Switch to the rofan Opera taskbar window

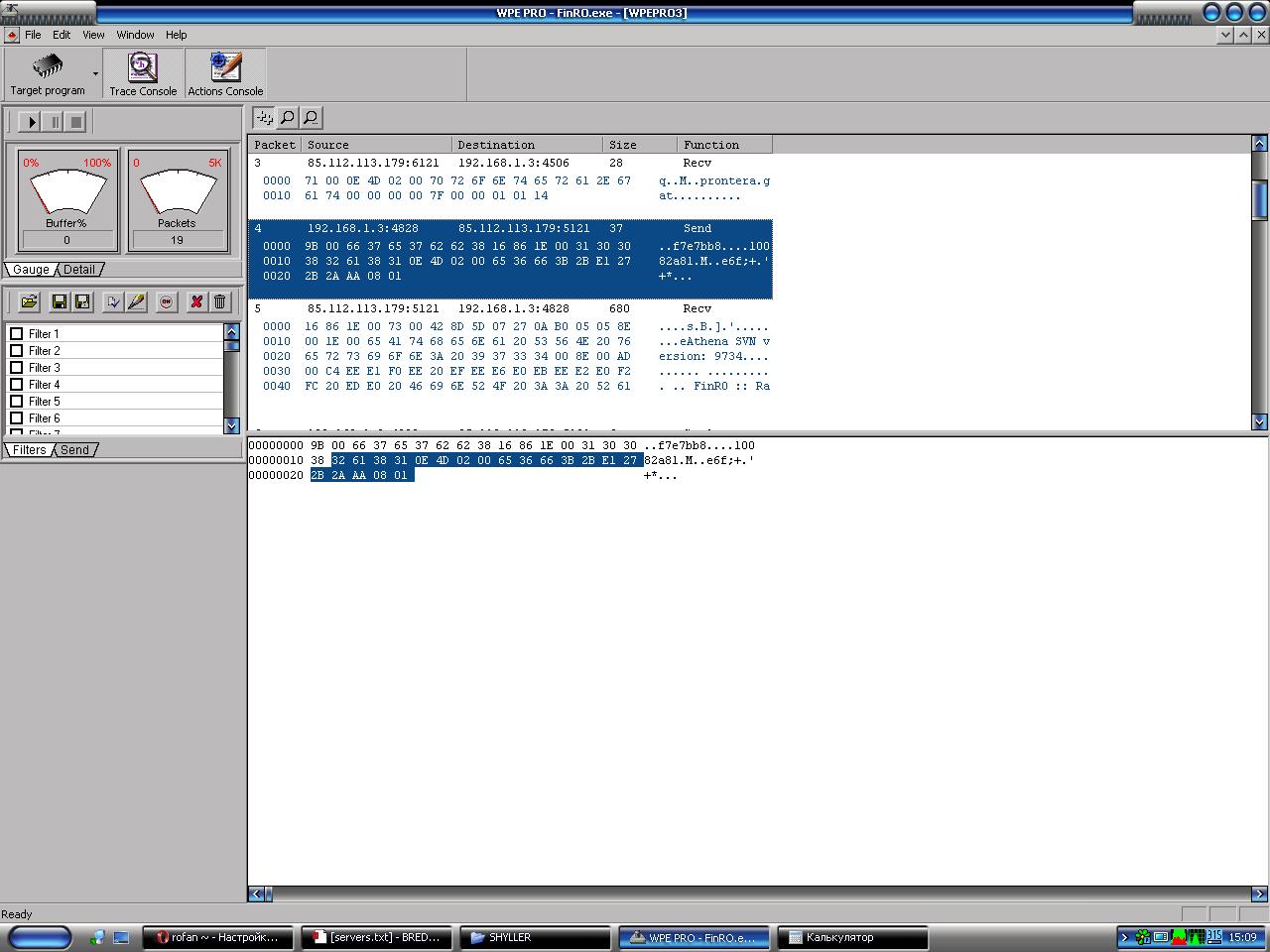218,937
